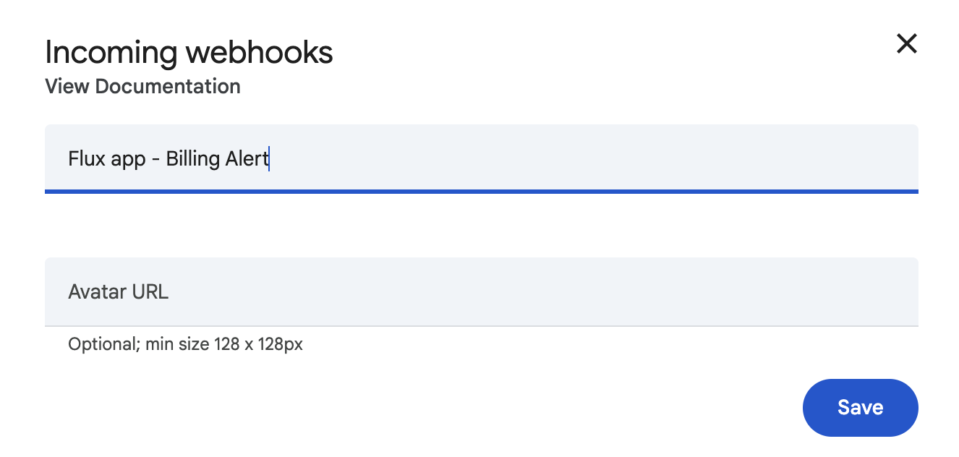Click the Optional min size helper text
This screenshot has width=959, height=457.
point(185,344)
